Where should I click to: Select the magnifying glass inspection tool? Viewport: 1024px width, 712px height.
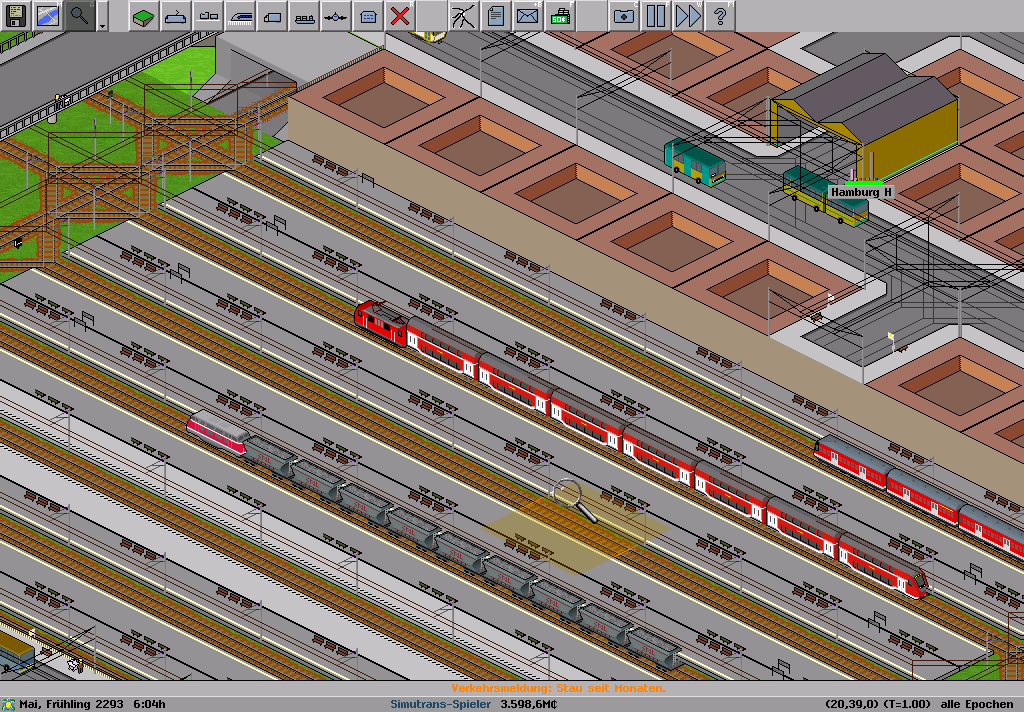point(79,15)
